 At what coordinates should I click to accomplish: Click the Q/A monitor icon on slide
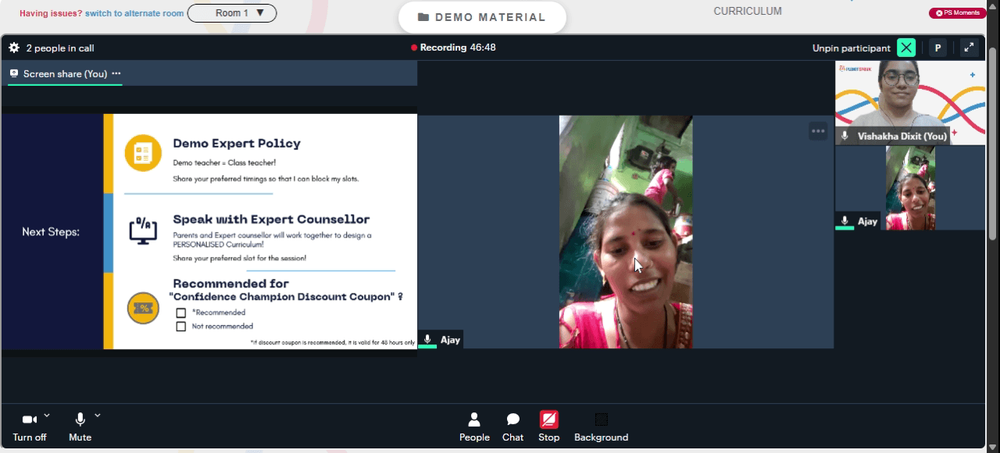tap(143, 230)
